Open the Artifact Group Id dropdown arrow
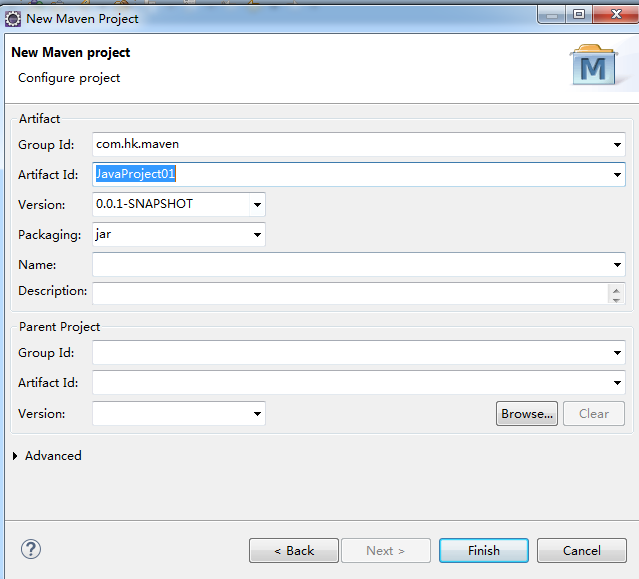639x579 pixels. click(x=617, y=145)
